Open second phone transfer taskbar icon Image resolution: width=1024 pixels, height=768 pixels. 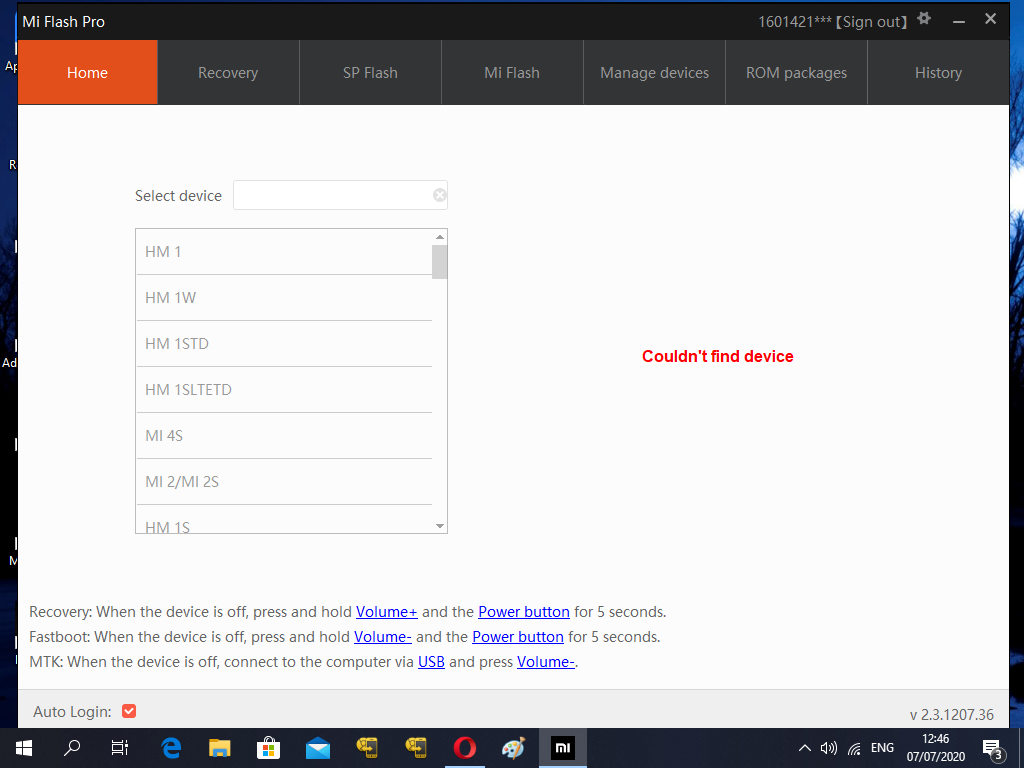tap(416, 748)
